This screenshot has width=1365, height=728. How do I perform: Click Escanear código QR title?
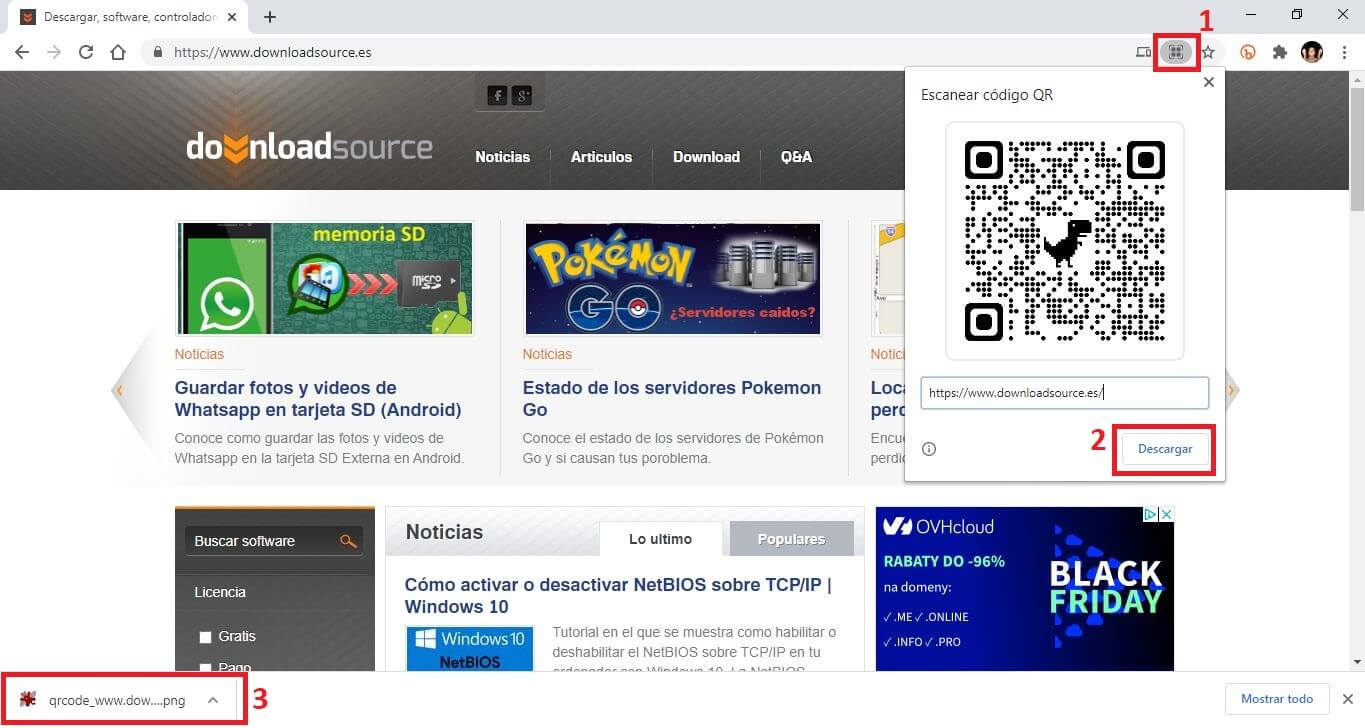pos(986,95)
